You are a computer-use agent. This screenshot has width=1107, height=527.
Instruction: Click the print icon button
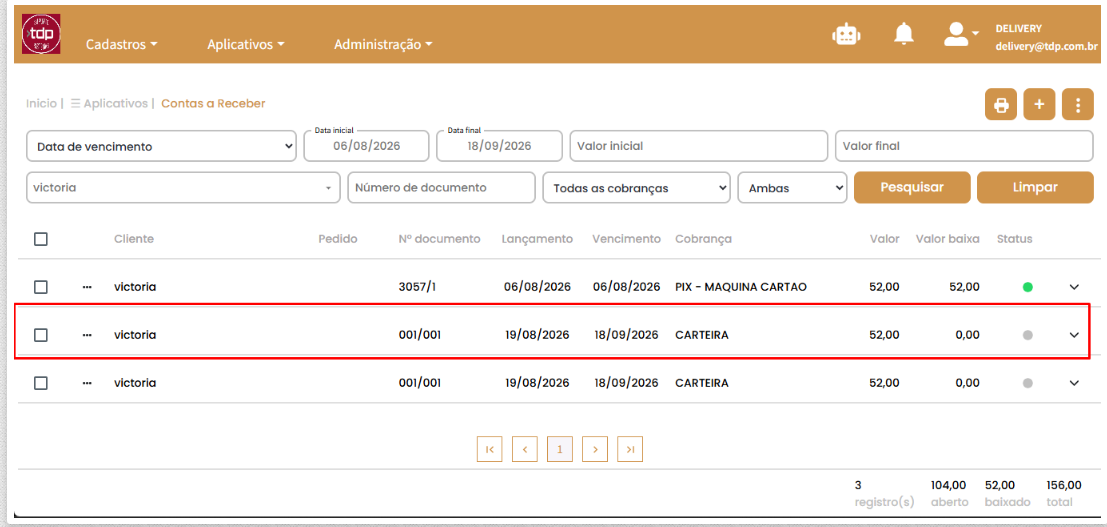pos(1000,105)
